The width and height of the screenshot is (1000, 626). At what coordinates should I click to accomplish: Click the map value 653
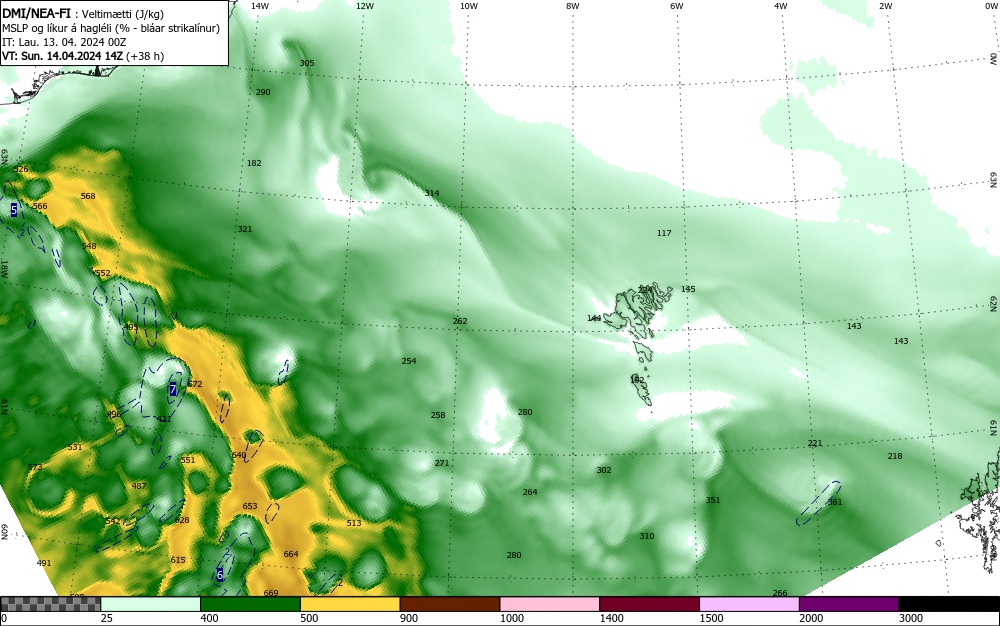coord(250,506)
